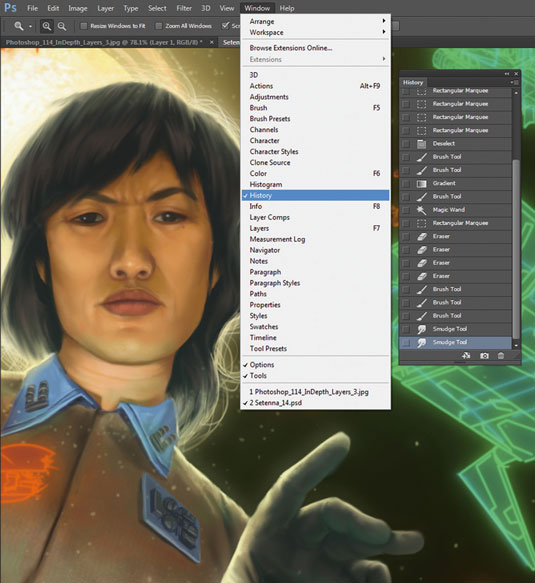Toggle Zoom All Windows checkbox
Screen dimensions: 535x583
tap(159, 26)
